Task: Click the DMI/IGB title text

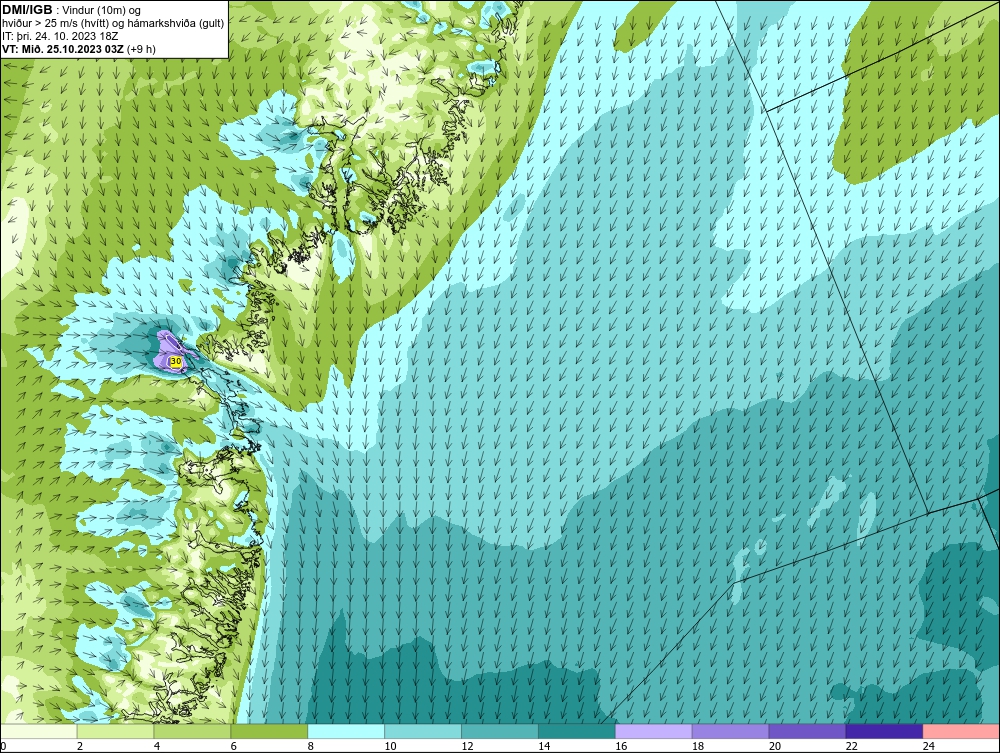Action: click(27, 10)
